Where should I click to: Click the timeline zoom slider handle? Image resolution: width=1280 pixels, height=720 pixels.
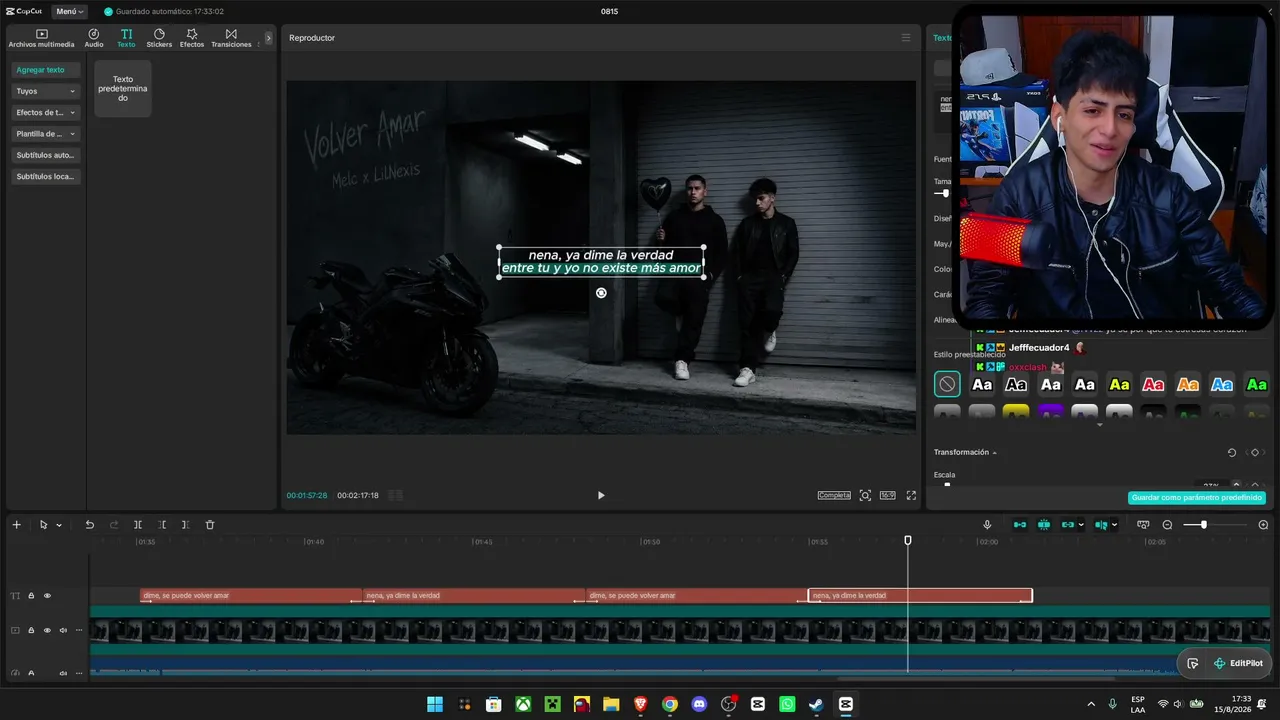click(x=1203, y=525)
